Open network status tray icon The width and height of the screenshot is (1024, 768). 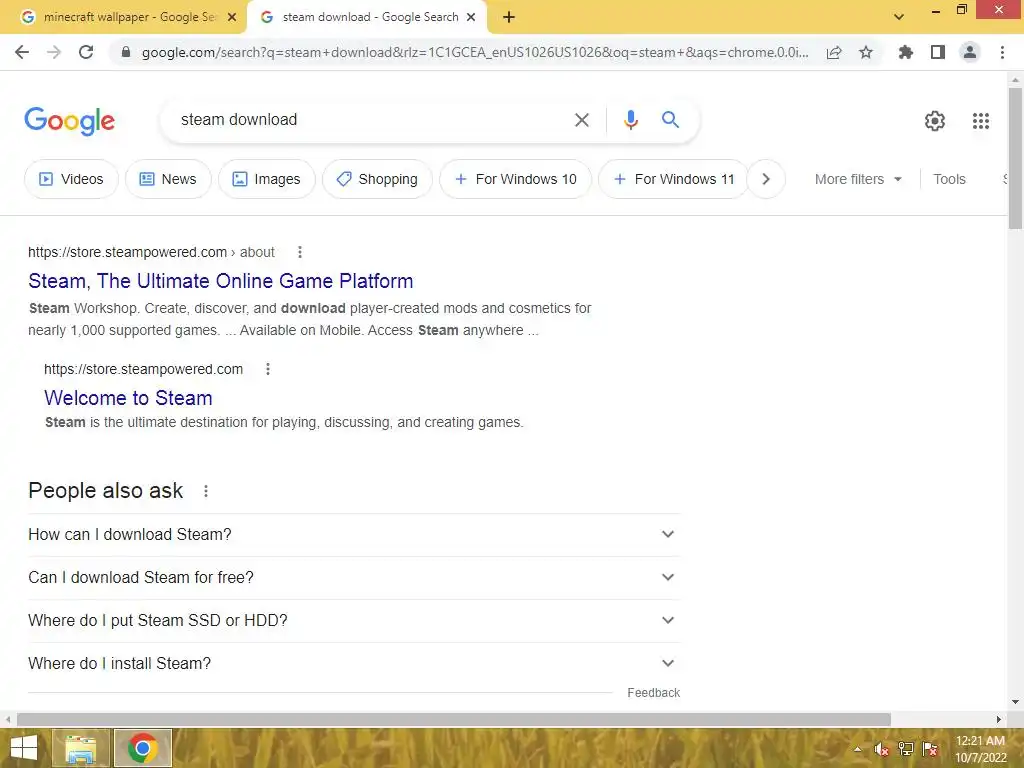tap(906, 749)
